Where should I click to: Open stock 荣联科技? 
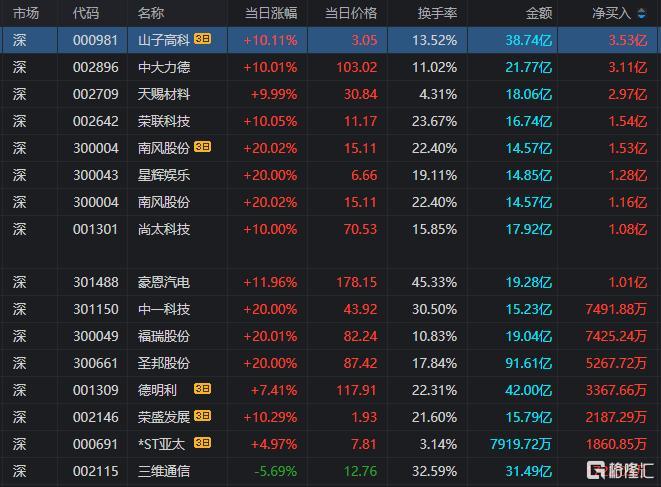click(164, 121)
